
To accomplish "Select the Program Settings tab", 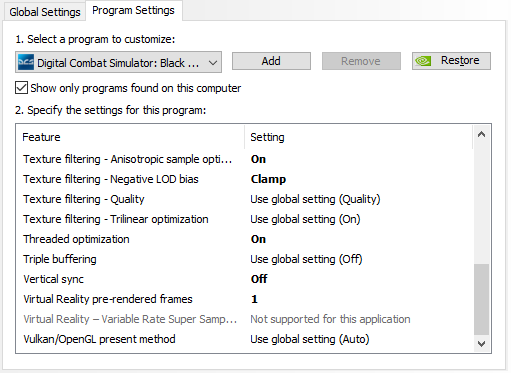I will pos(133,10).
